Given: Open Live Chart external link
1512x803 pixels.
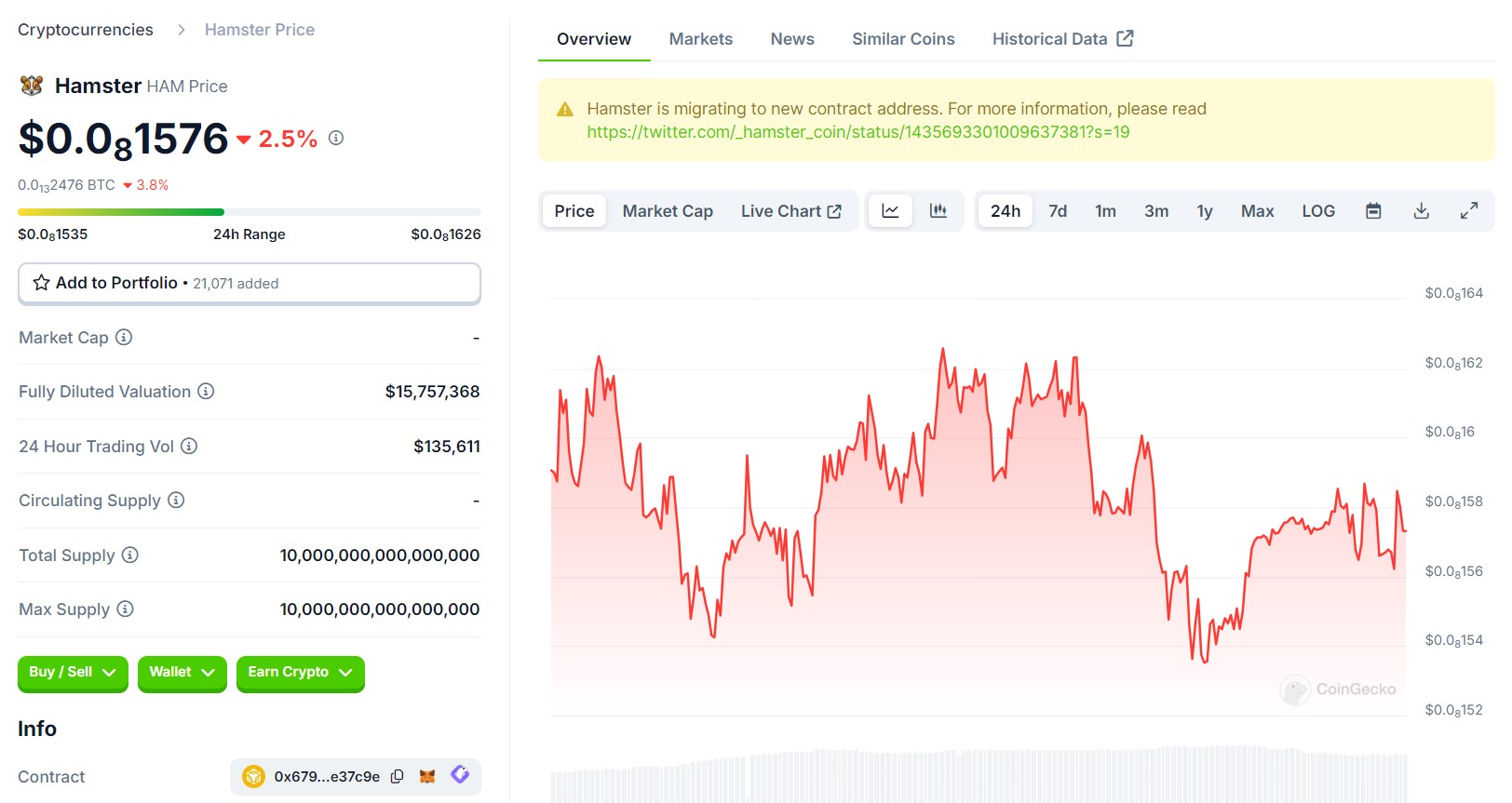Looking at the screenshot, I should 791,211.
